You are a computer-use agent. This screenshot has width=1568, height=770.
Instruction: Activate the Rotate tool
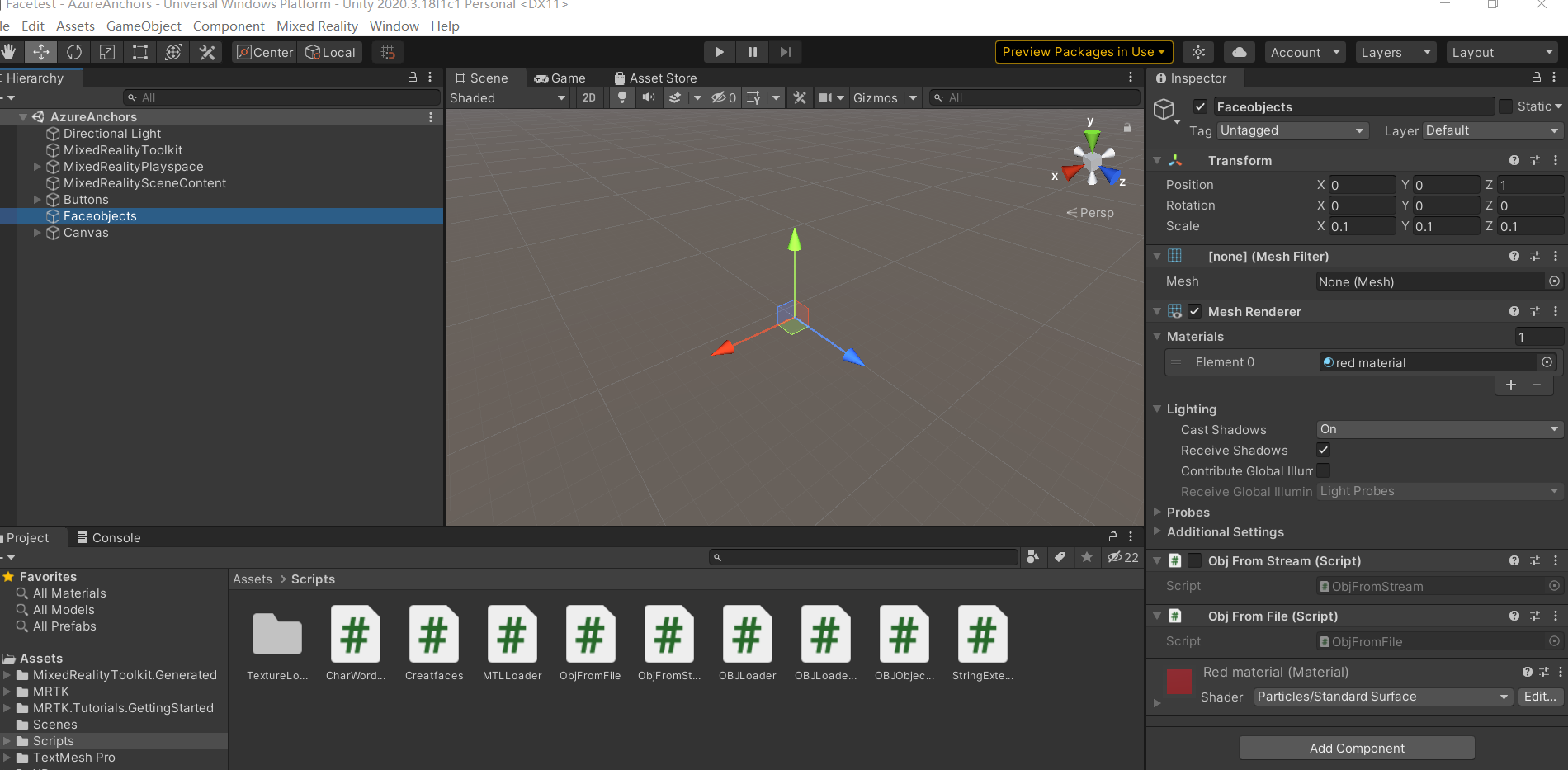[74, 51]
